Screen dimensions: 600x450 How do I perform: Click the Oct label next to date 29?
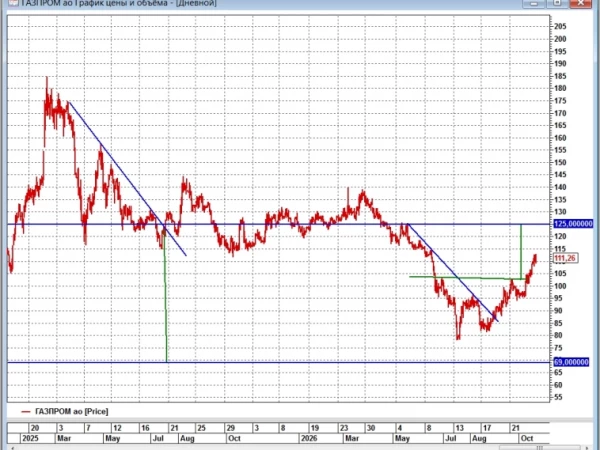pyautogui.click(x=234, y=439)
